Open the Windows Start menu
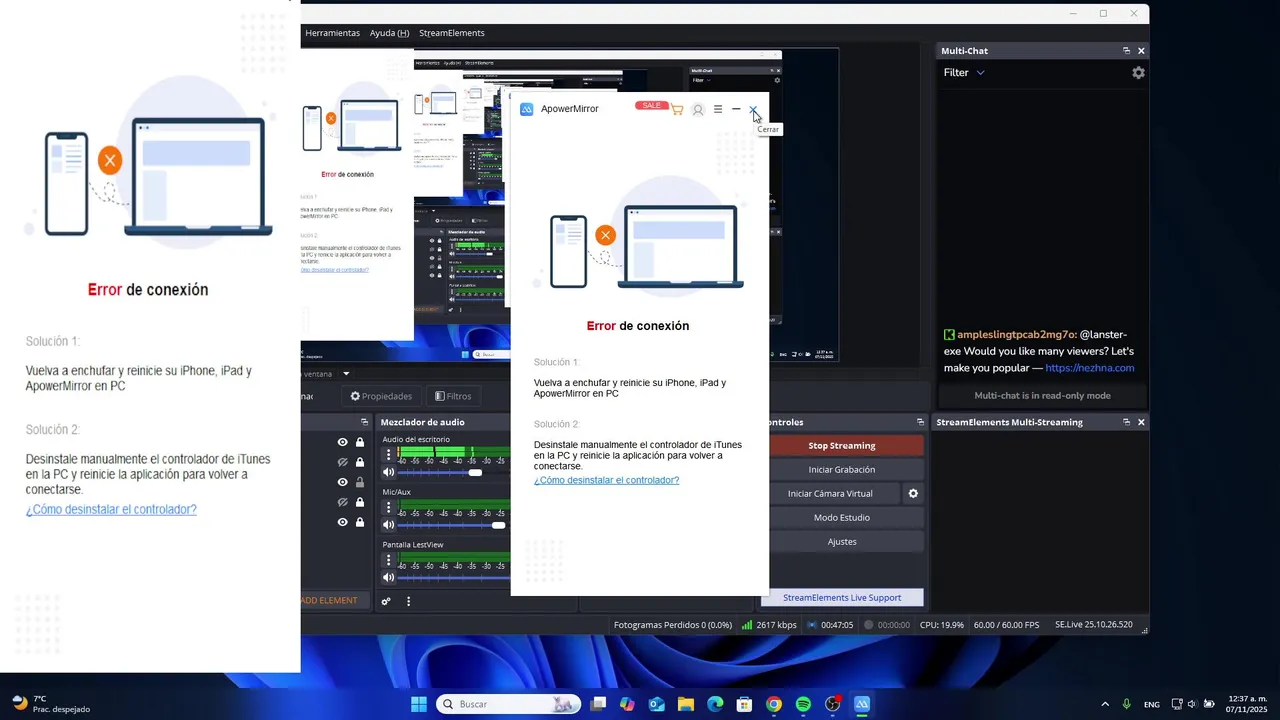 pyautogui.click(x=419, y=704)
